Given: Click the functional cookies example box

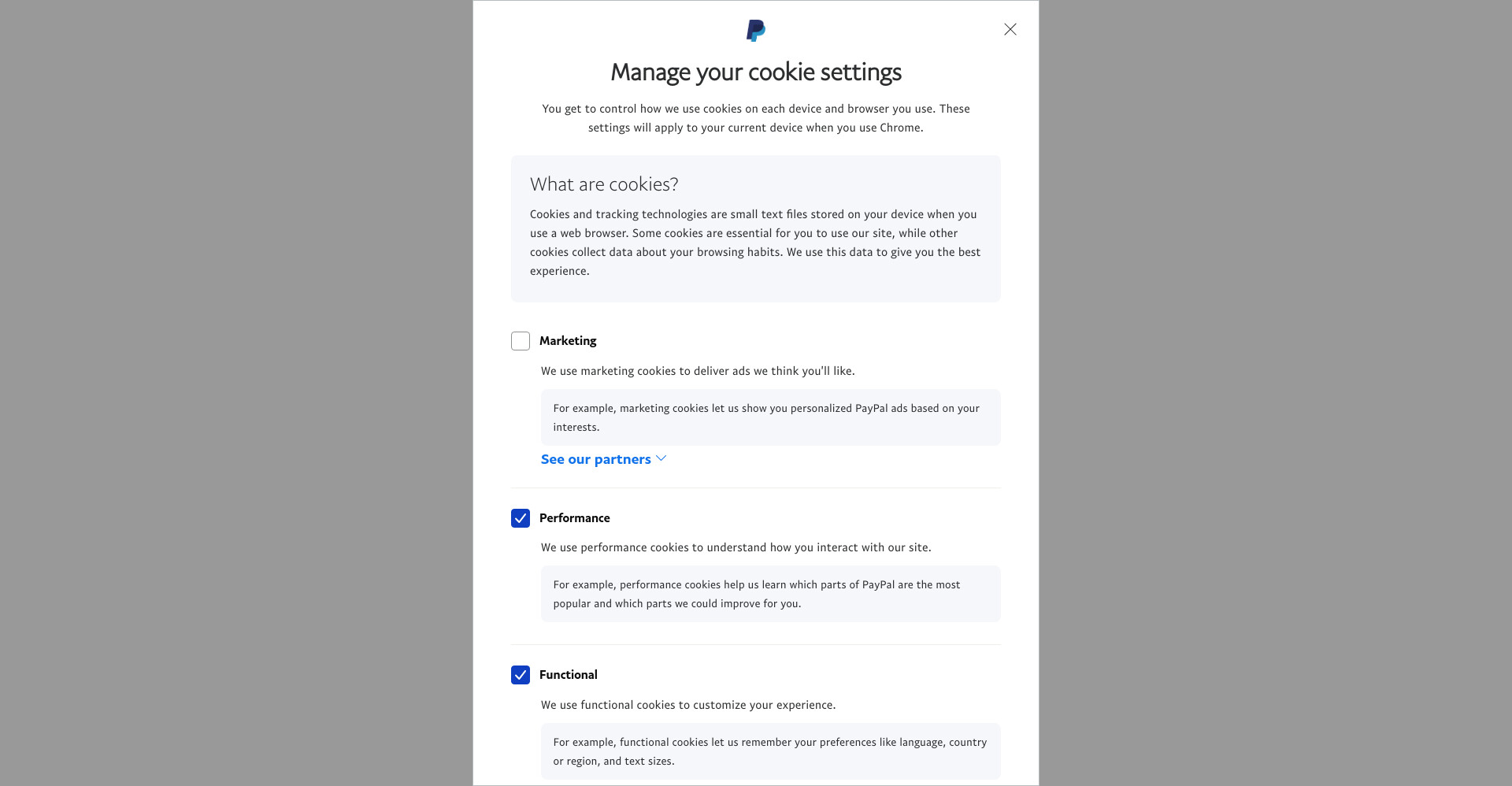Looking at the screenshot, I should pos(770,751).
